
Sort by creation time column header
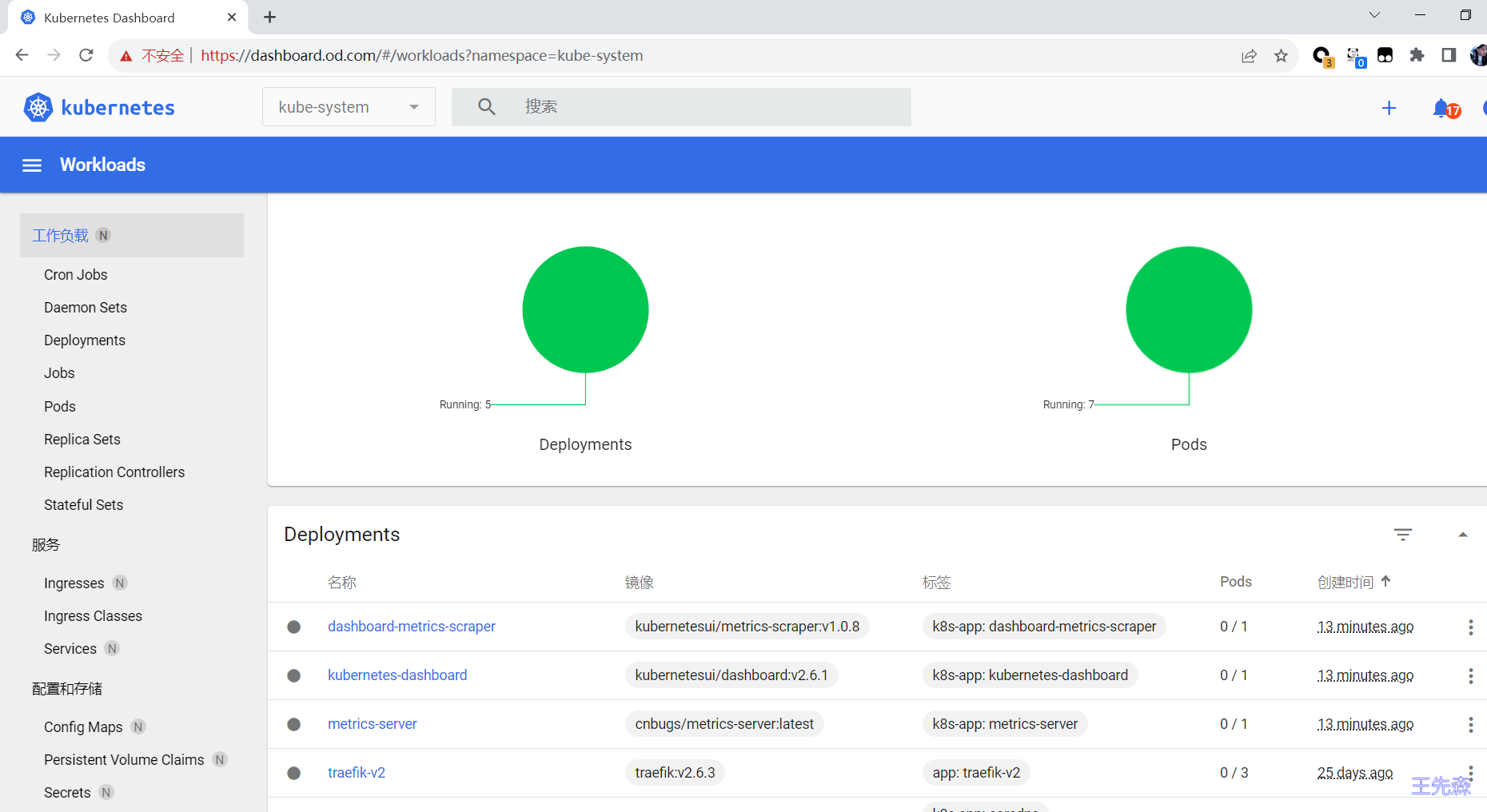coord(1345,582)
